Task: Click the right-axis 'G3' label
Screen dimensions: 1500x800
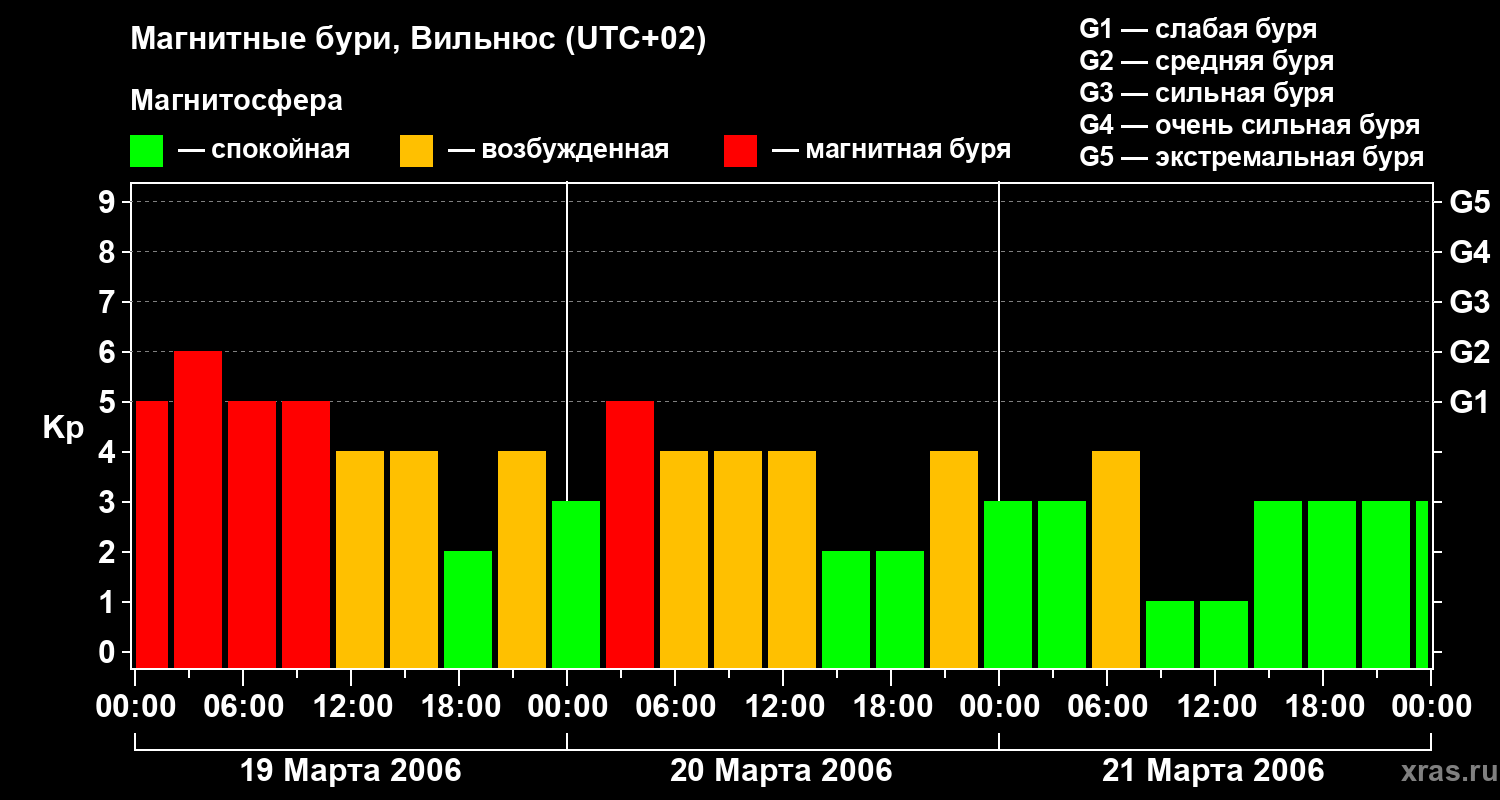Action: [x=1470, y=302]
